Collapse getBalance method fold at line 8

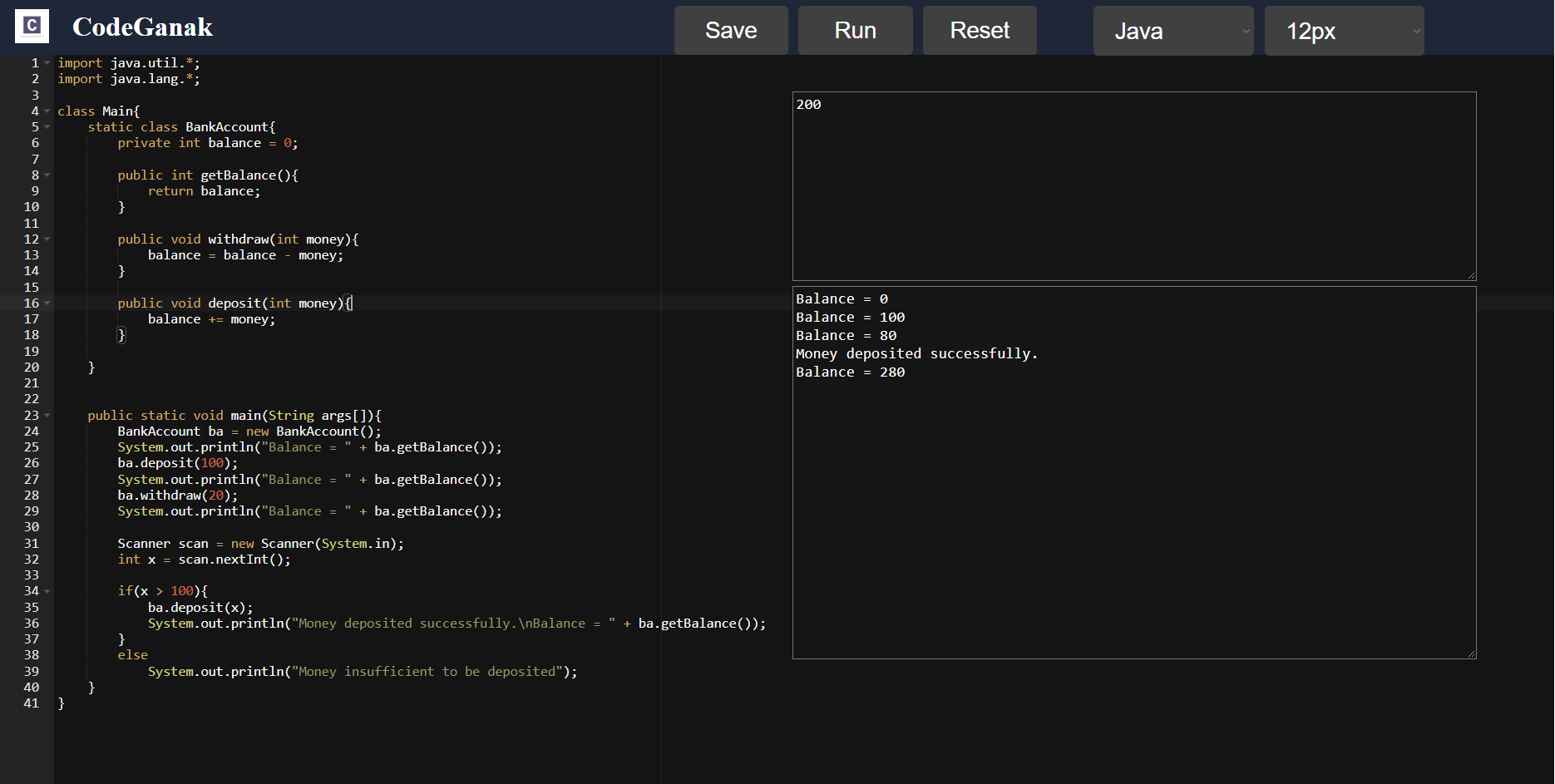click(x=47, y=175)
